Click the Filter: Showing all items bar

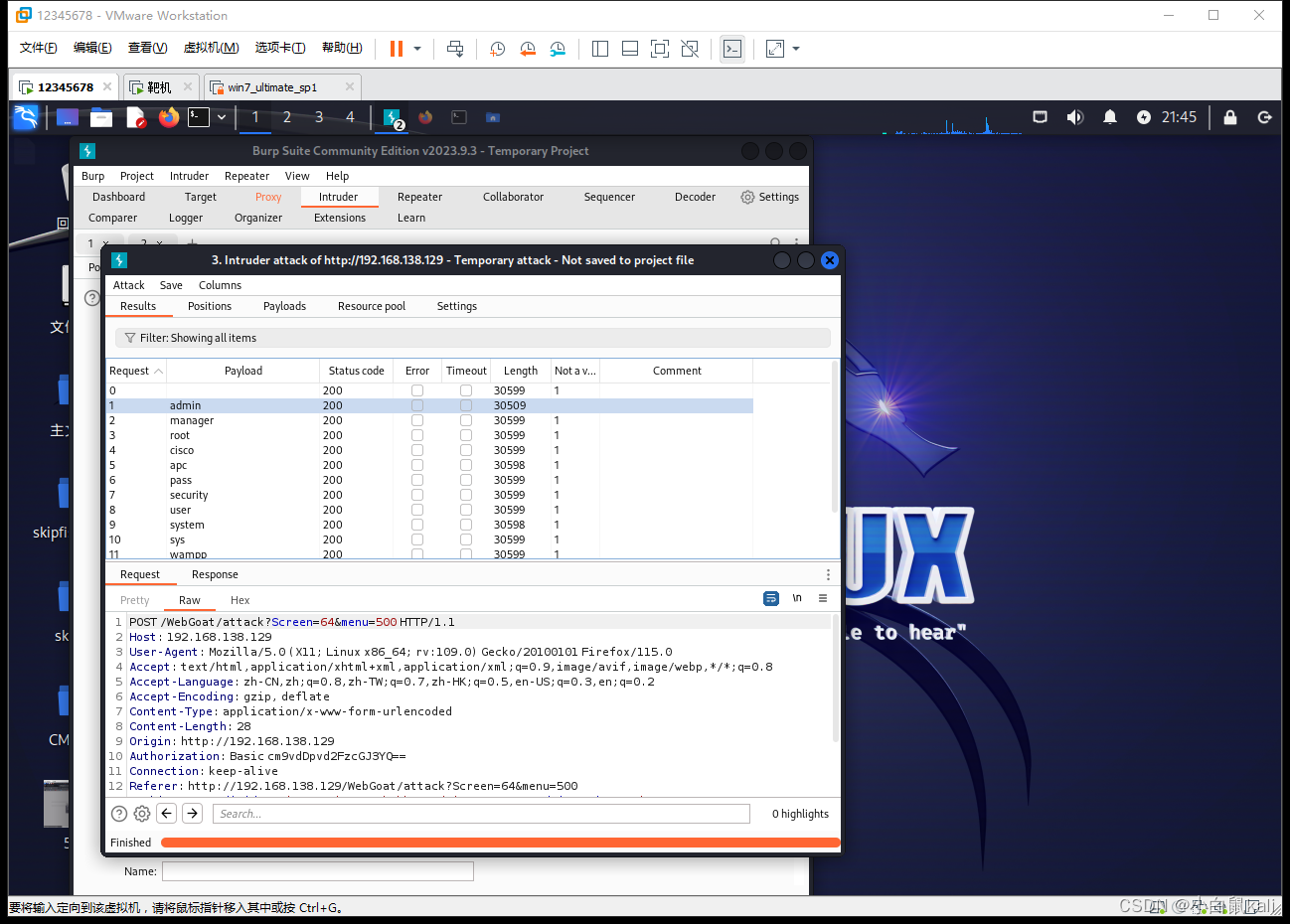[473, 338]
